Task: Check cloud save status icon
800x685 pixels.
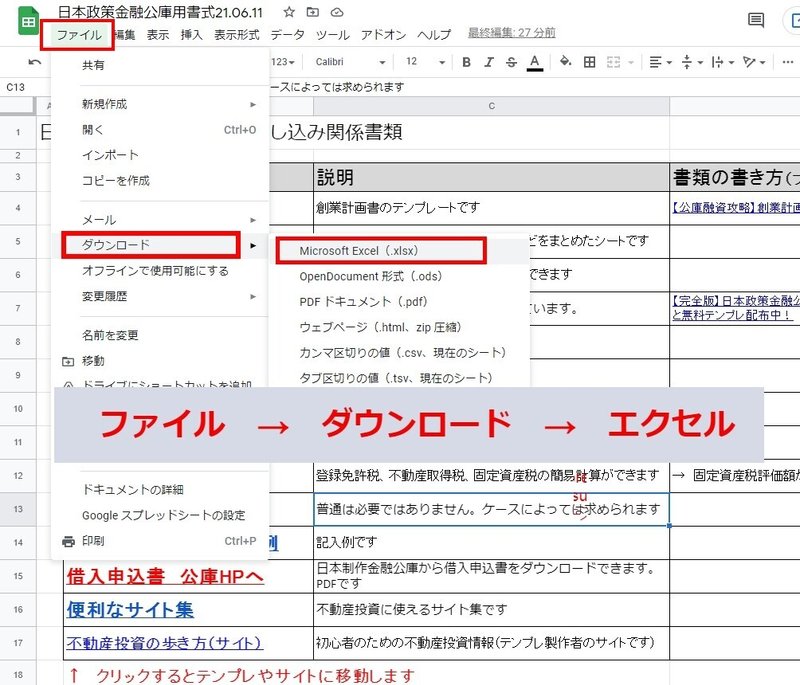Action: click(x=337, y=12)
